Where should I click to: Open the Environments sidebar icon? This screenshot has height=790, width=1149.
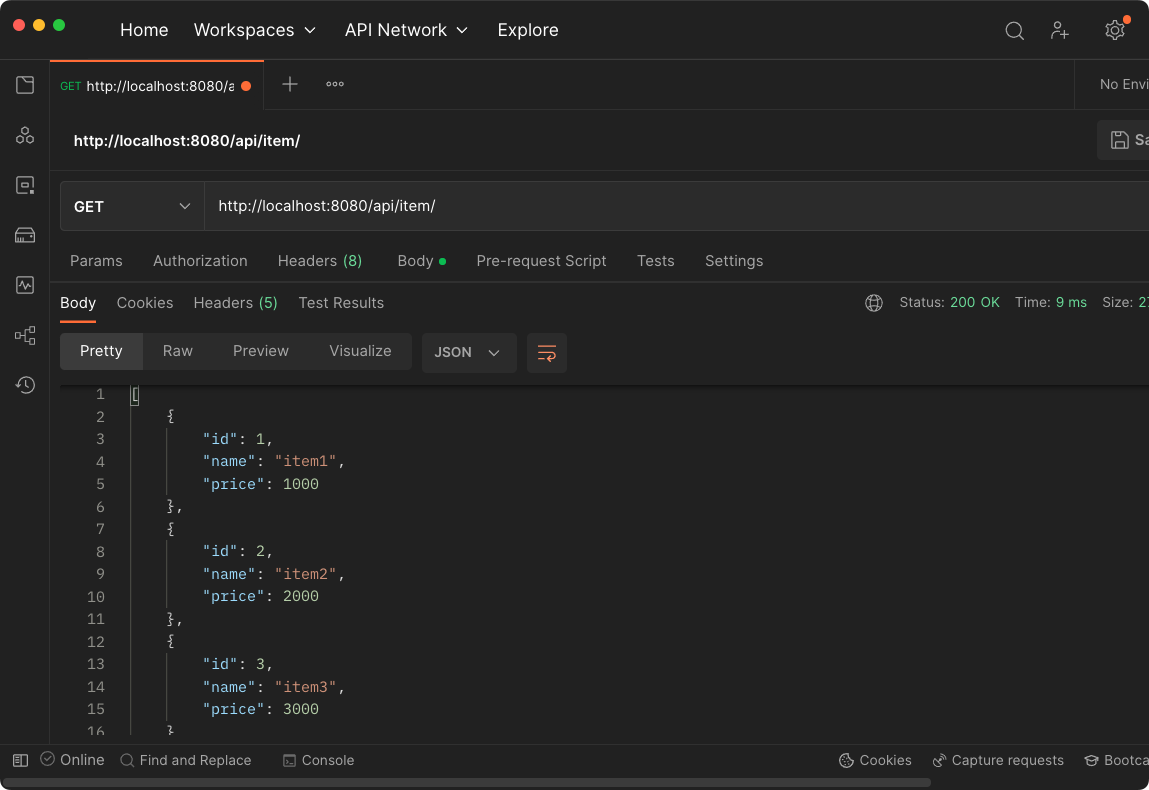25,185
